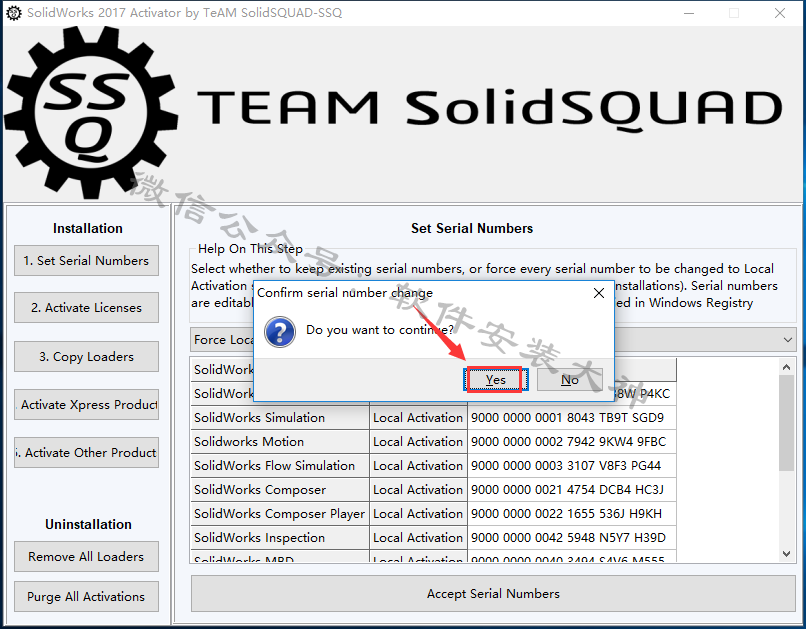Click Local Activation in the Composer Player row

(418, 513)
